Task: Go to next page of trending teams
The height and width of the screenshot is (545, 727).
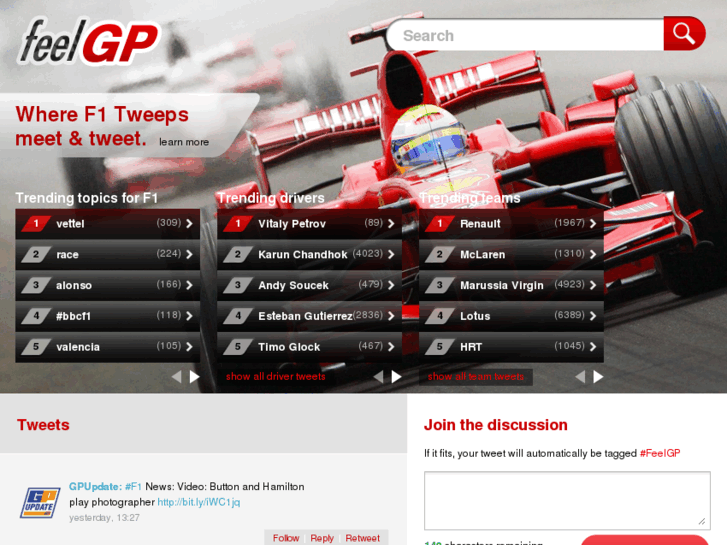Action: (599, 377)
